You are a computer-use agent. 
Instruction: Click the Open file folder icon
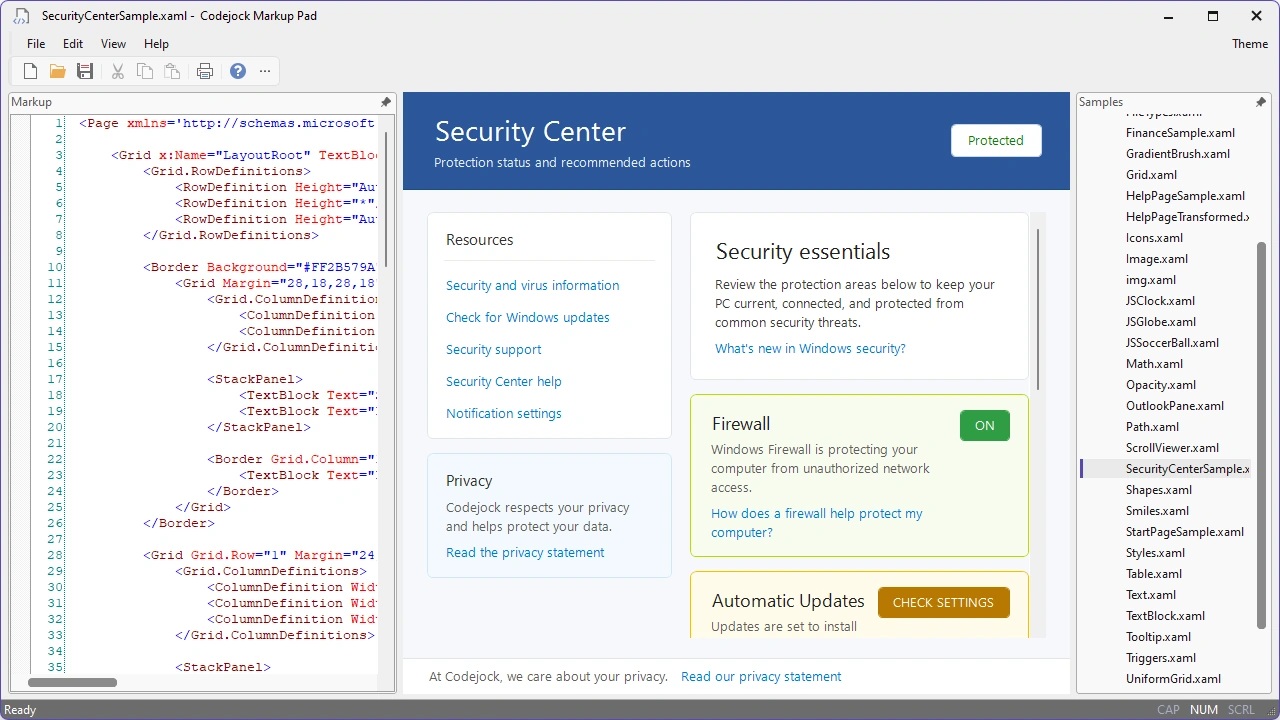point(58,71)
